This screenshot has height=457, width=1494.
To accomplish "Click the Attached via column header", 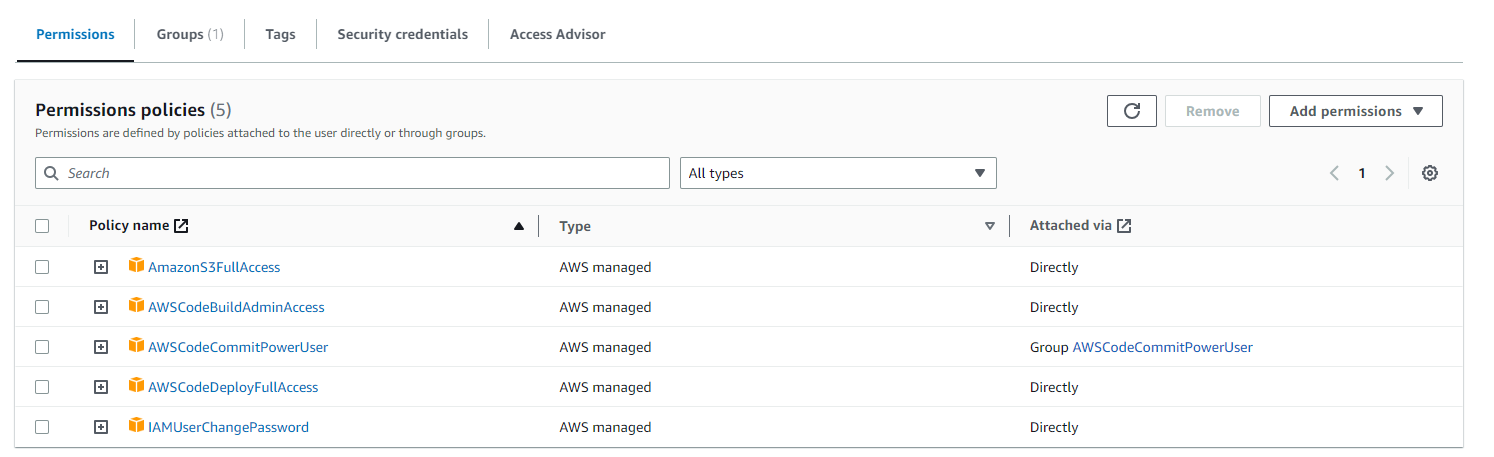I will pos(1070,226).
